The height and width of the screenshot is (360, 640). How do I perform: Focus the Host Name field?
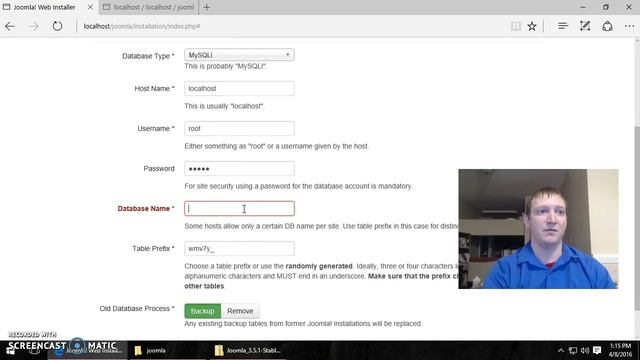(x=239, y=88)
